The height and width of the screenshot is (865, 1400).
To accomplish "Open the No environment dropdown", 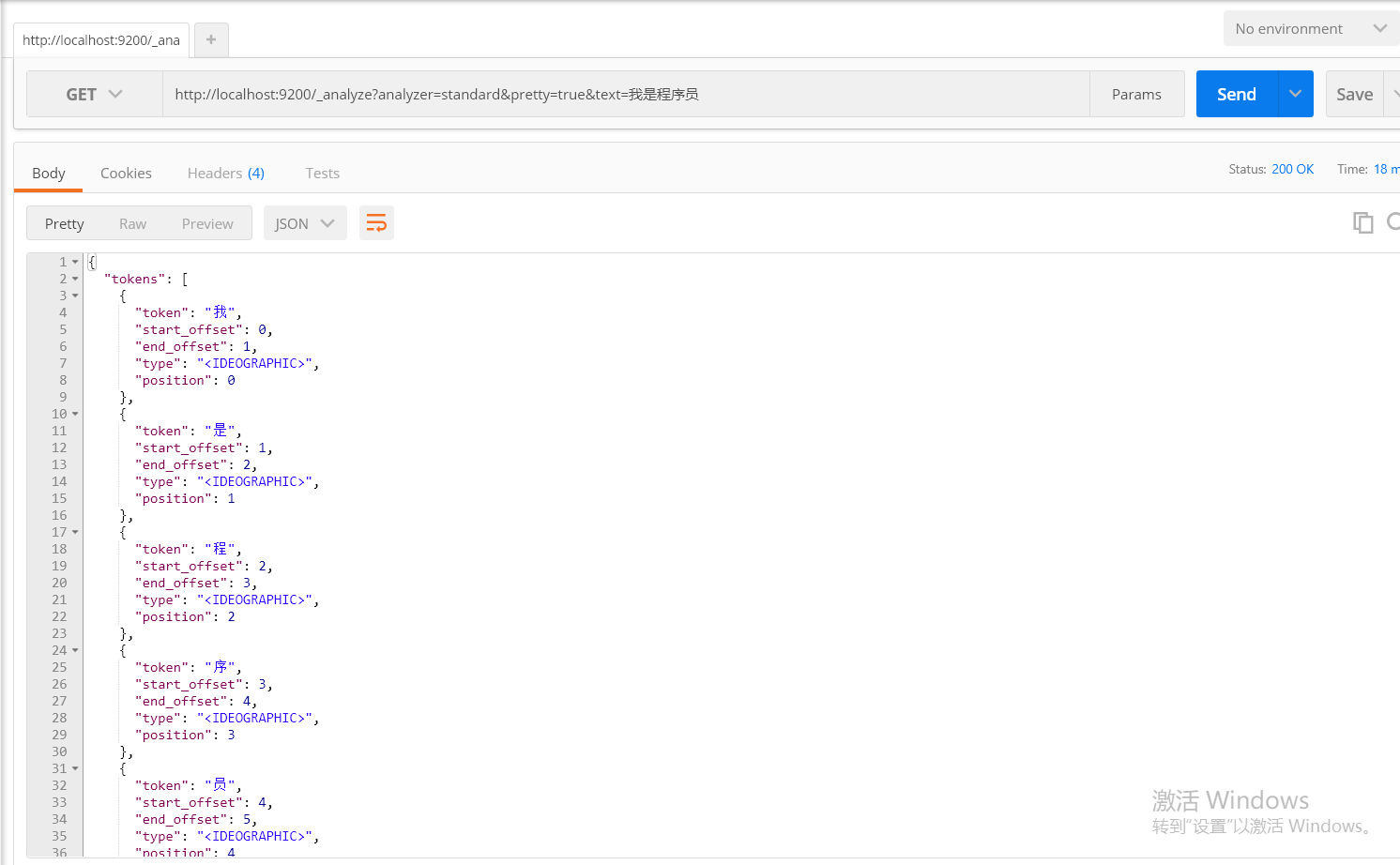I will 1311,28.
